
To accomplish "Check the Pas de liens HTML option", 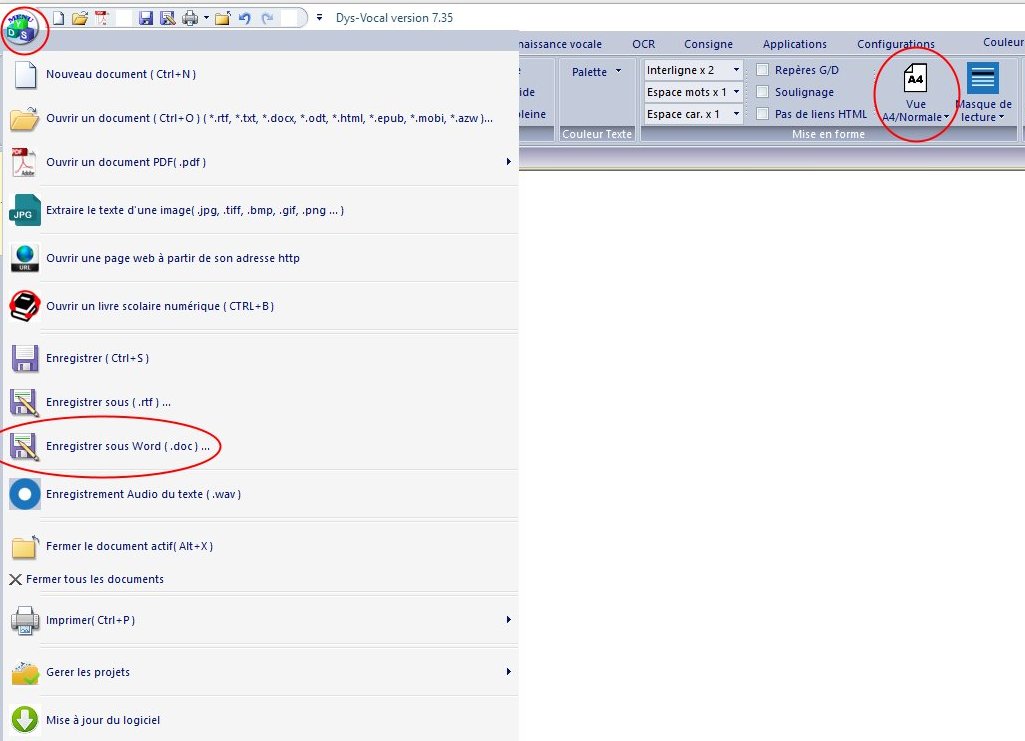I will 763,114.
